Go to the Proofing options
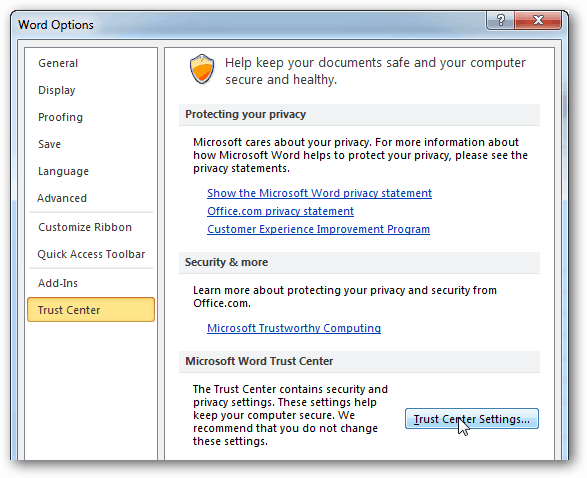 pyautogui.click(x=60, y=117)
